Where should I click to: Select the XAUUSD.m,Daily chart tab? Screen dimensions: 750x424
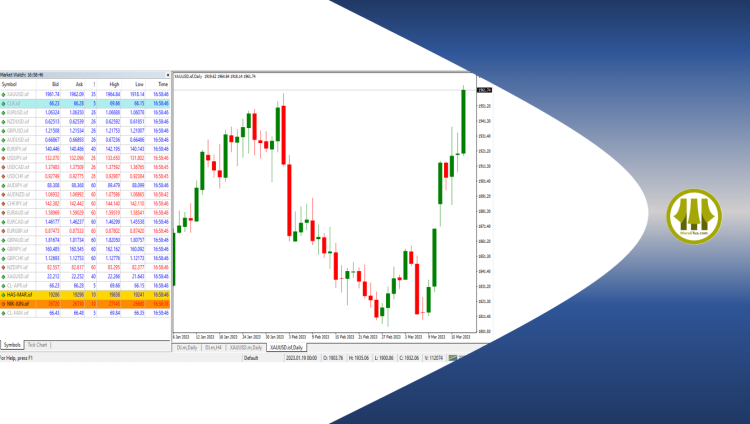coord(245,347)
